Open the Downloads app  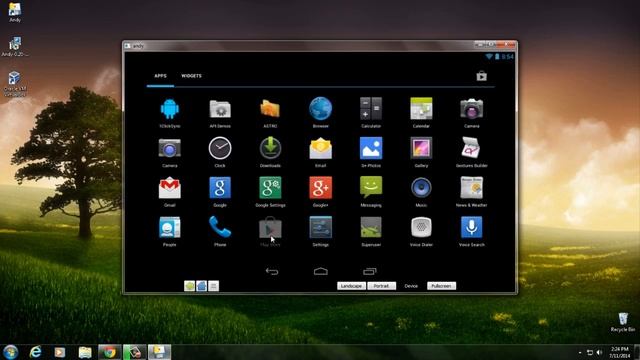(x=270, y=148)
